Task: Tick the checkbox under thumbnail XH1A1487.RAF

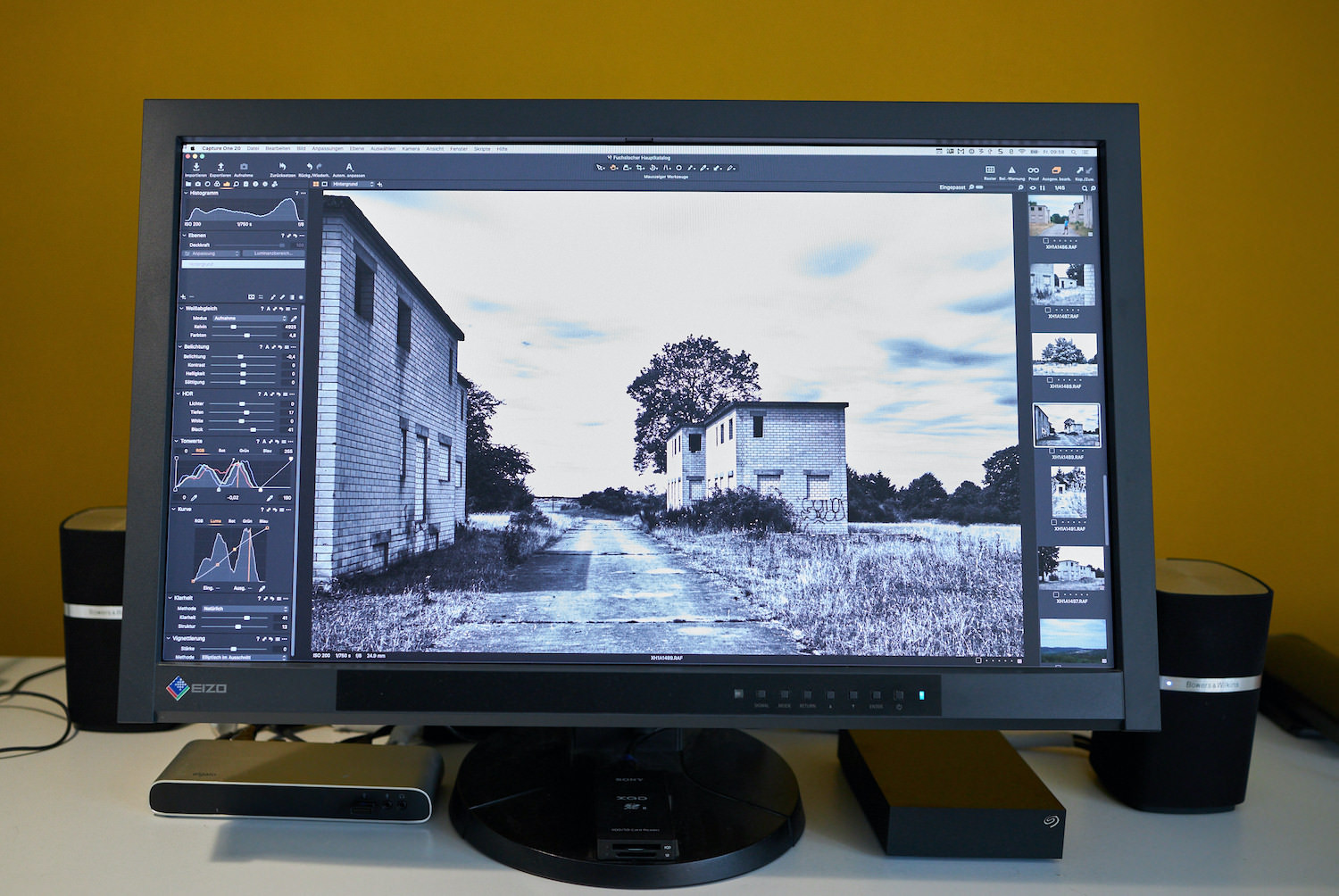Action: 1047,310
